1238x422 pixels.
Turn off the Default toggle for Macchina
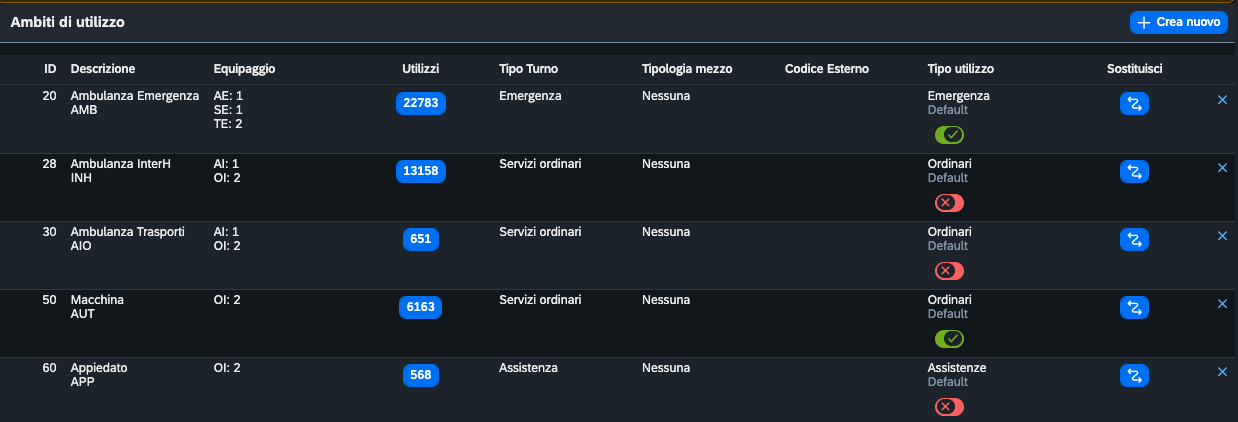coord(949,338)
